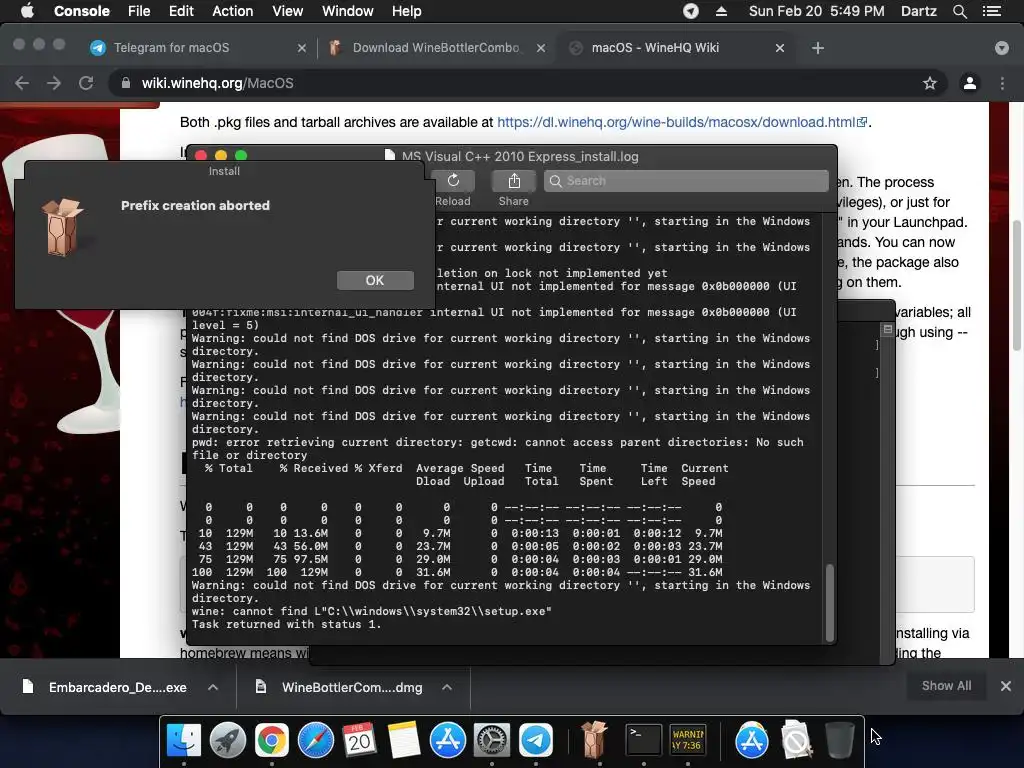Open the App Store icon beside Notes
Image resolution: width=1024 pixels, height=768 pixels.
coord(447,740)
